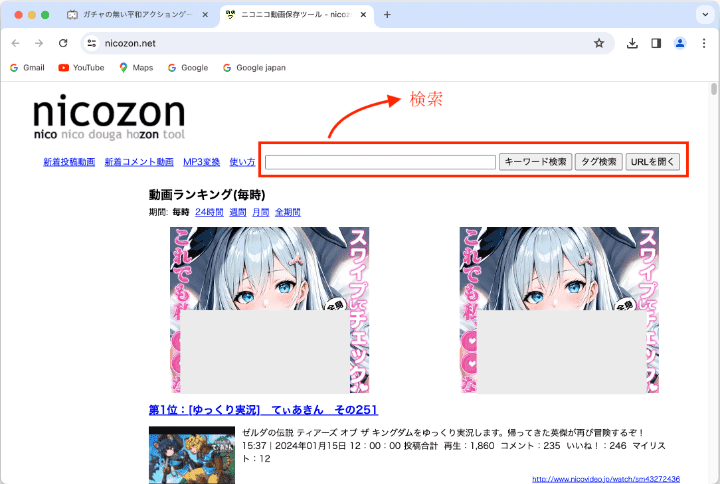Click the nicozon logo
Screen dimensions: 720x484
[x=109, y=117]
